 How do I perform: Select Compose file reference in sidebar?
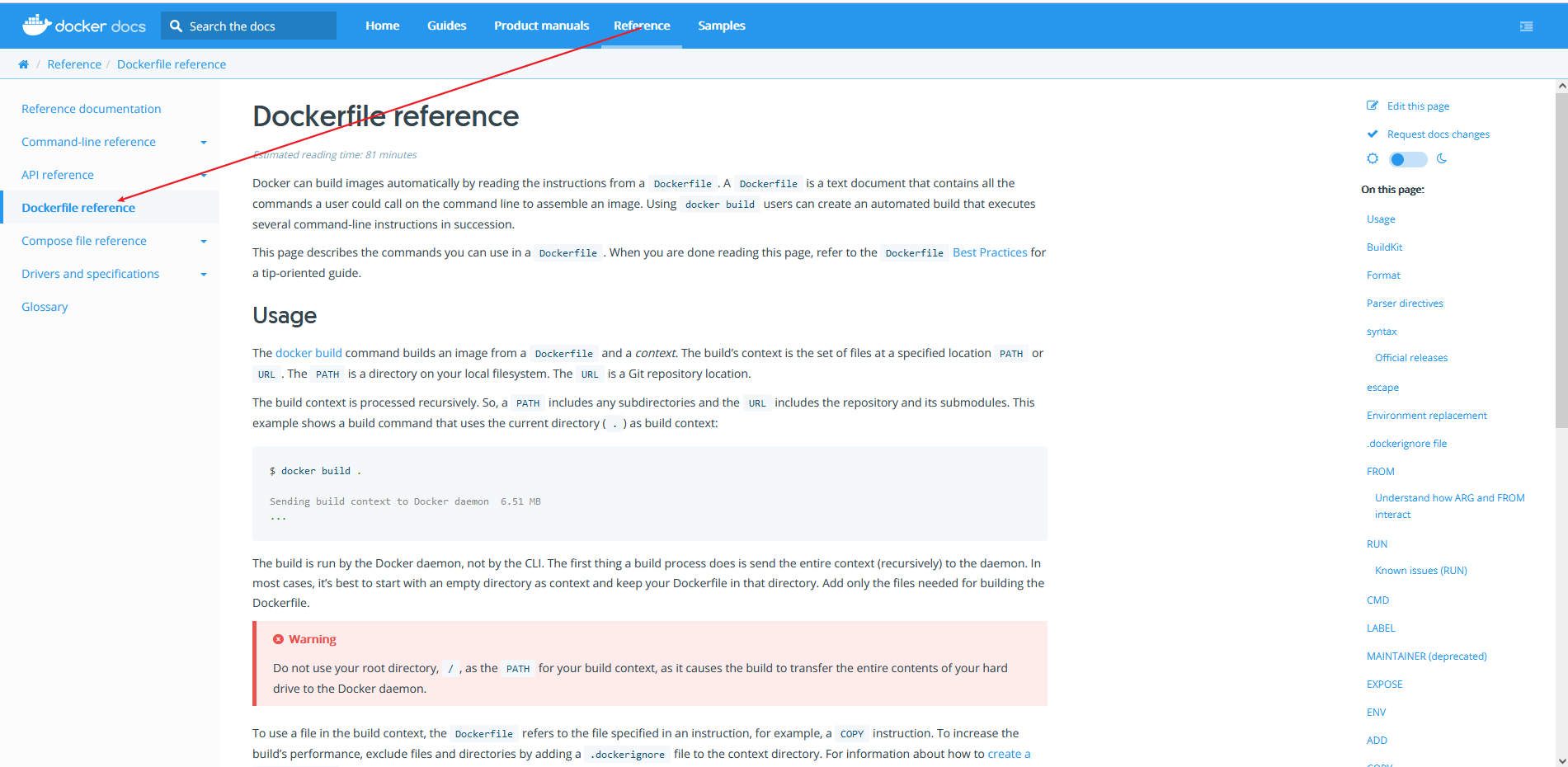84,241
